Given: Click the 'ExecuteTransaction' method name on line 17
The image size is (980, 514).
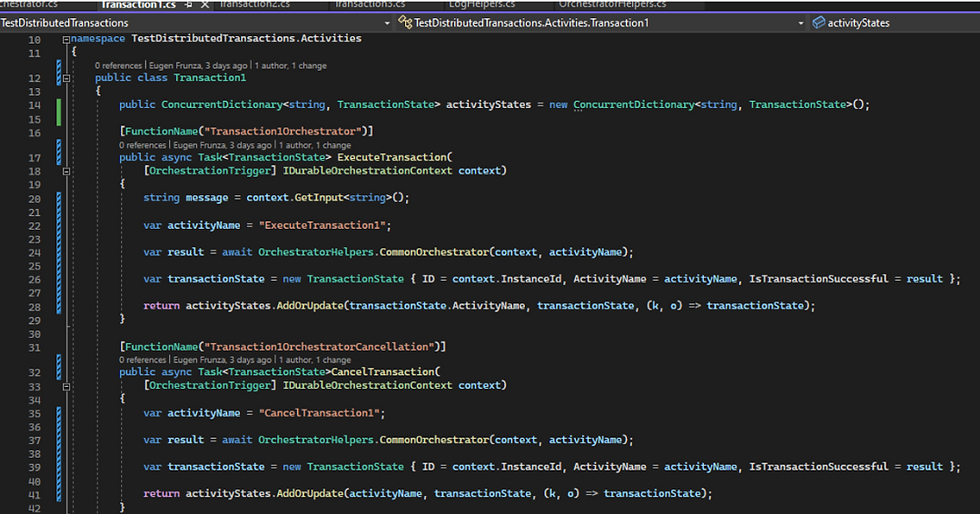Looking at the screenshot, I should pyautogui.click(x=392, y=158).
